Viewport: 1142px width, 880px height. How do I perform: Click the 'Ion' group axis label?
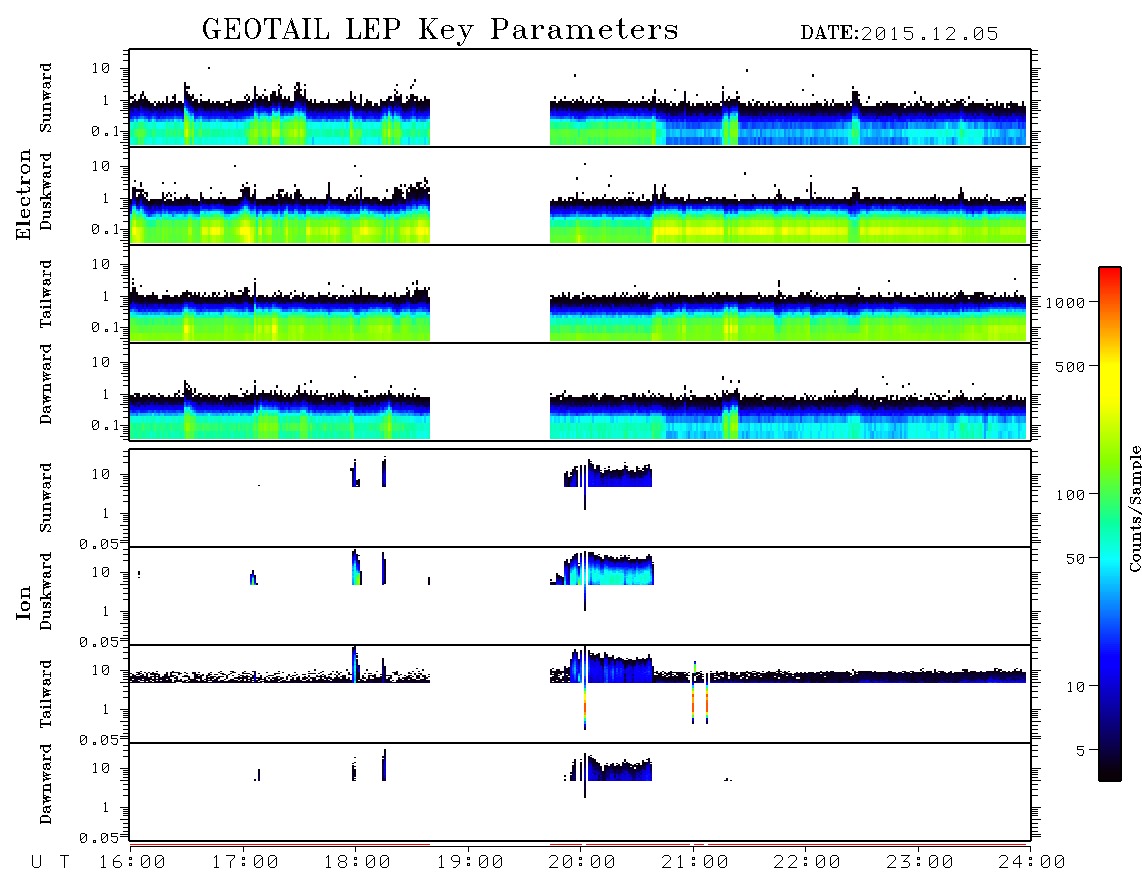point(23,602)
